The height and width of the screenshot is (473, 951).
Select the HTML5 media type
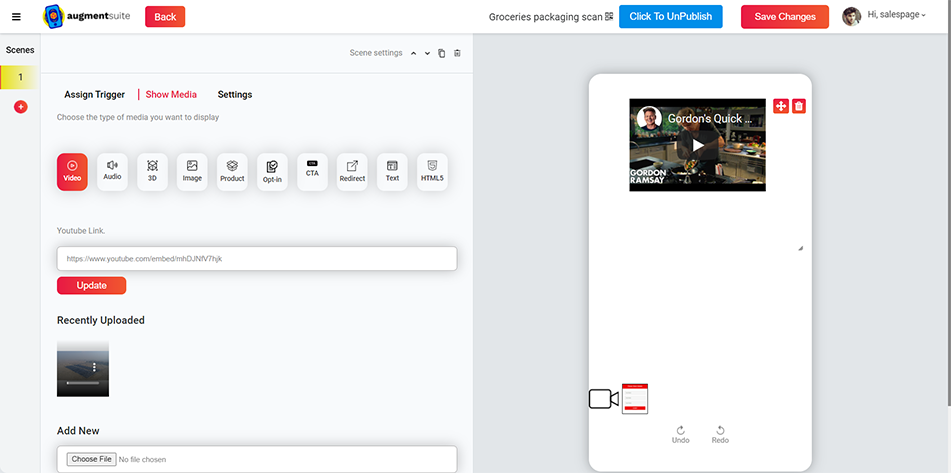tap(432, 172)
